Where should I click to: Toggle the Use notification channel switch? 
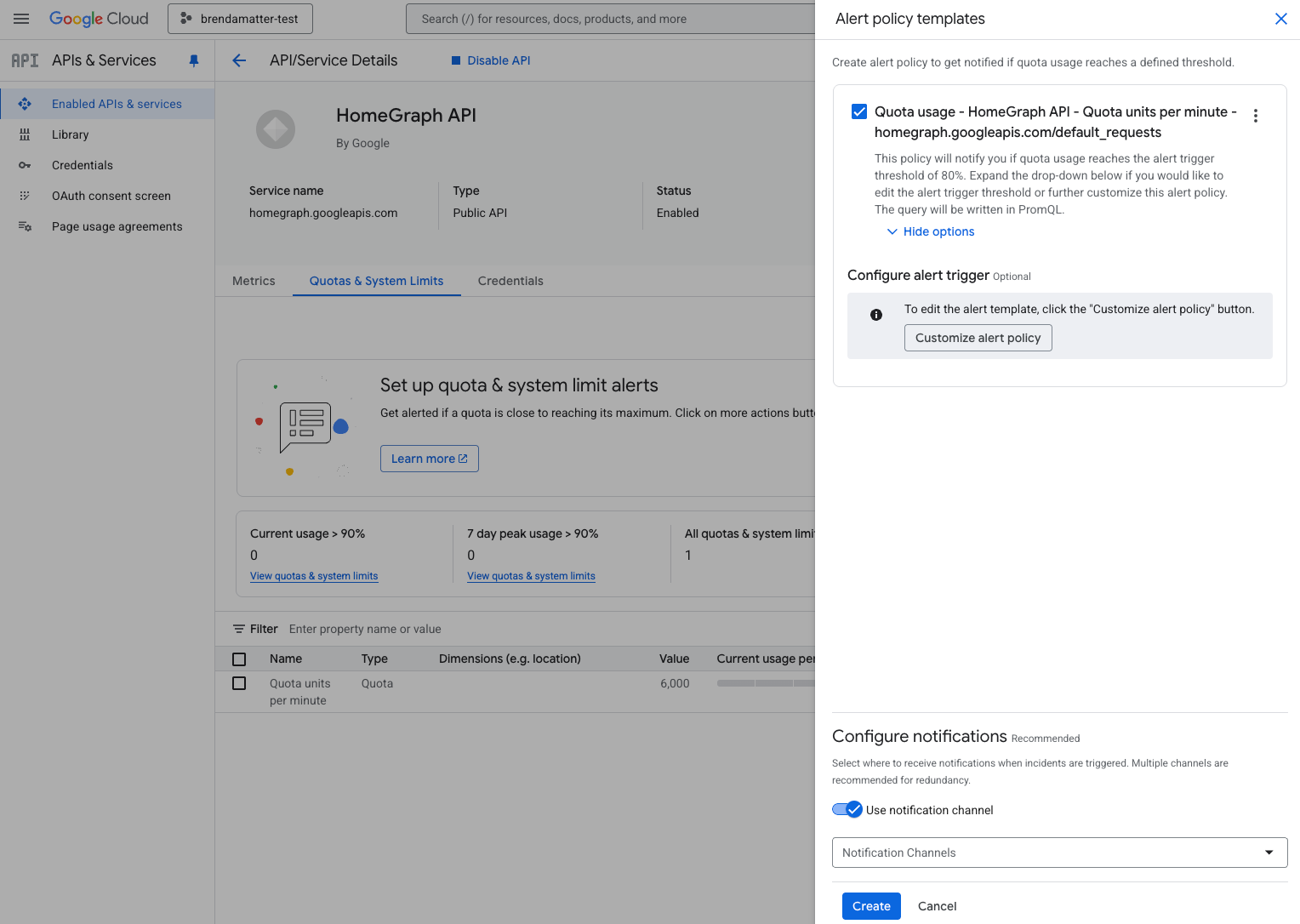[847, 810]
